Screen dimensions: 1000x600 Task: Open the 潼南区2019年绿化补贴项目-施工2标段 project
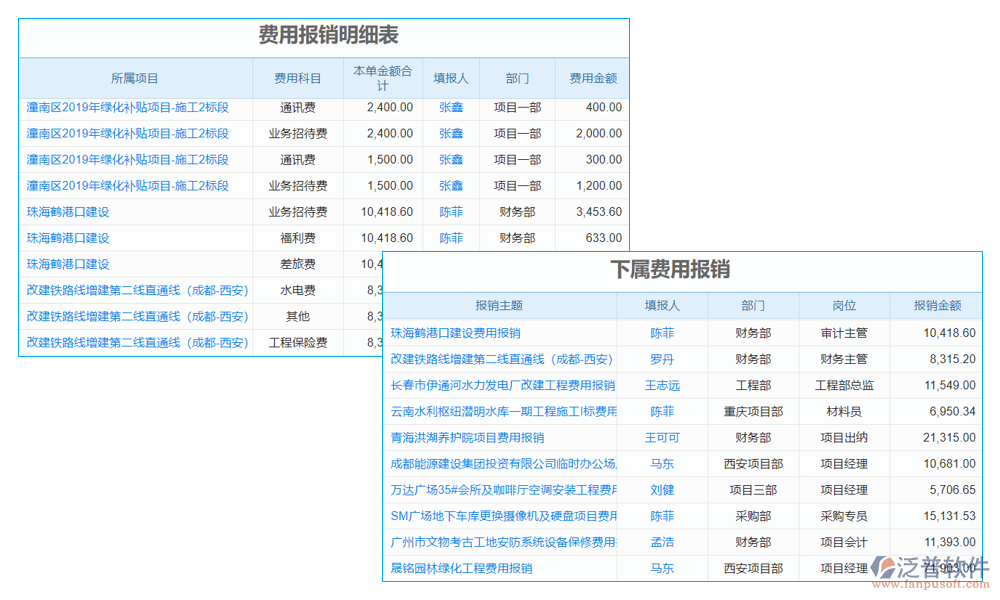(x=130, y=107)
